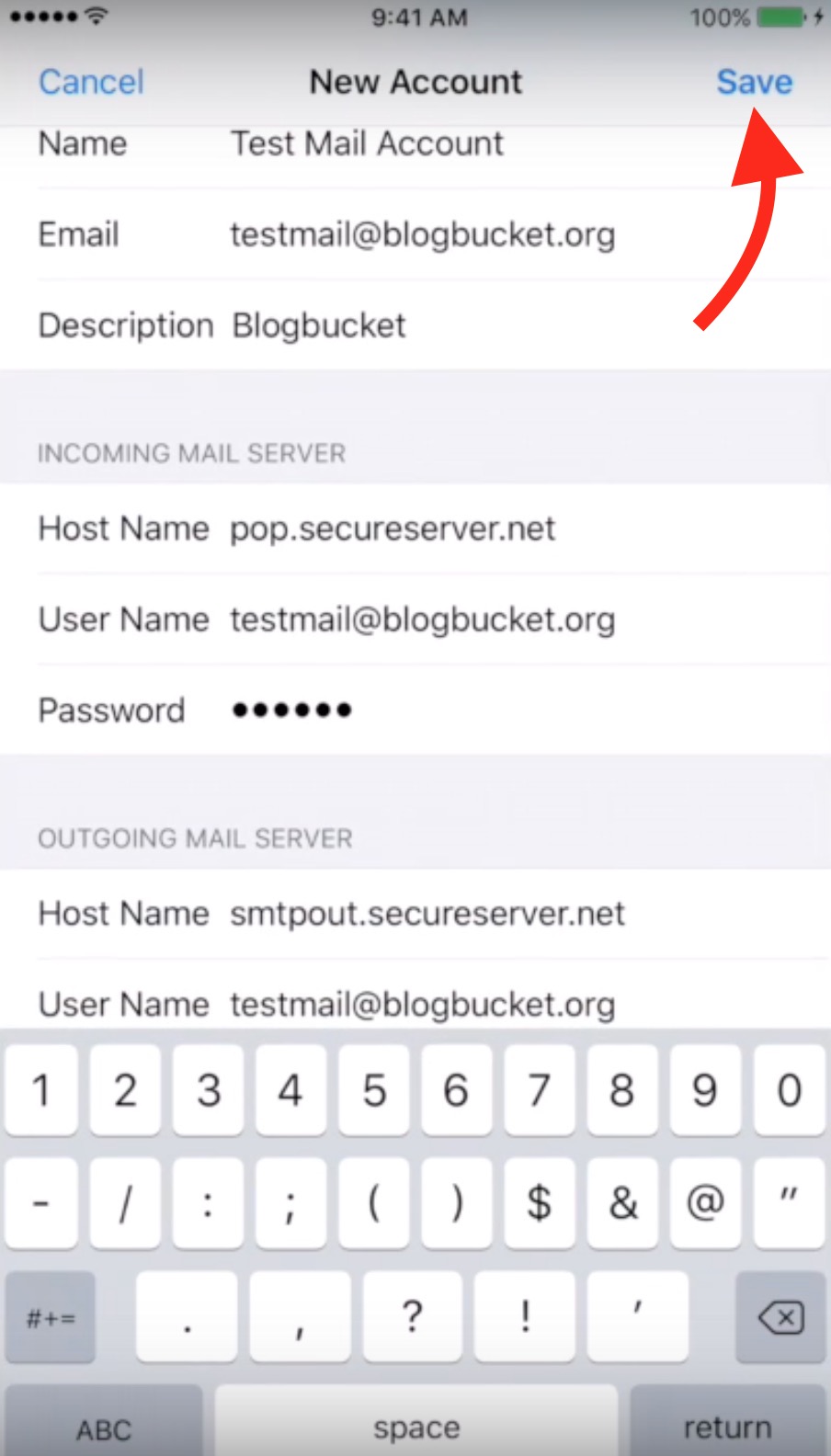This screenshot has width=831, height=1456.
Task: Tap the backspace delete key
Action: [780, 1317]
